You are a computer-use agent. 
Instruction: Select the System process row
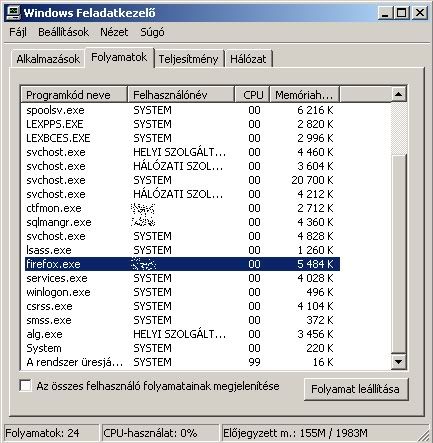[x=182, y=348]
